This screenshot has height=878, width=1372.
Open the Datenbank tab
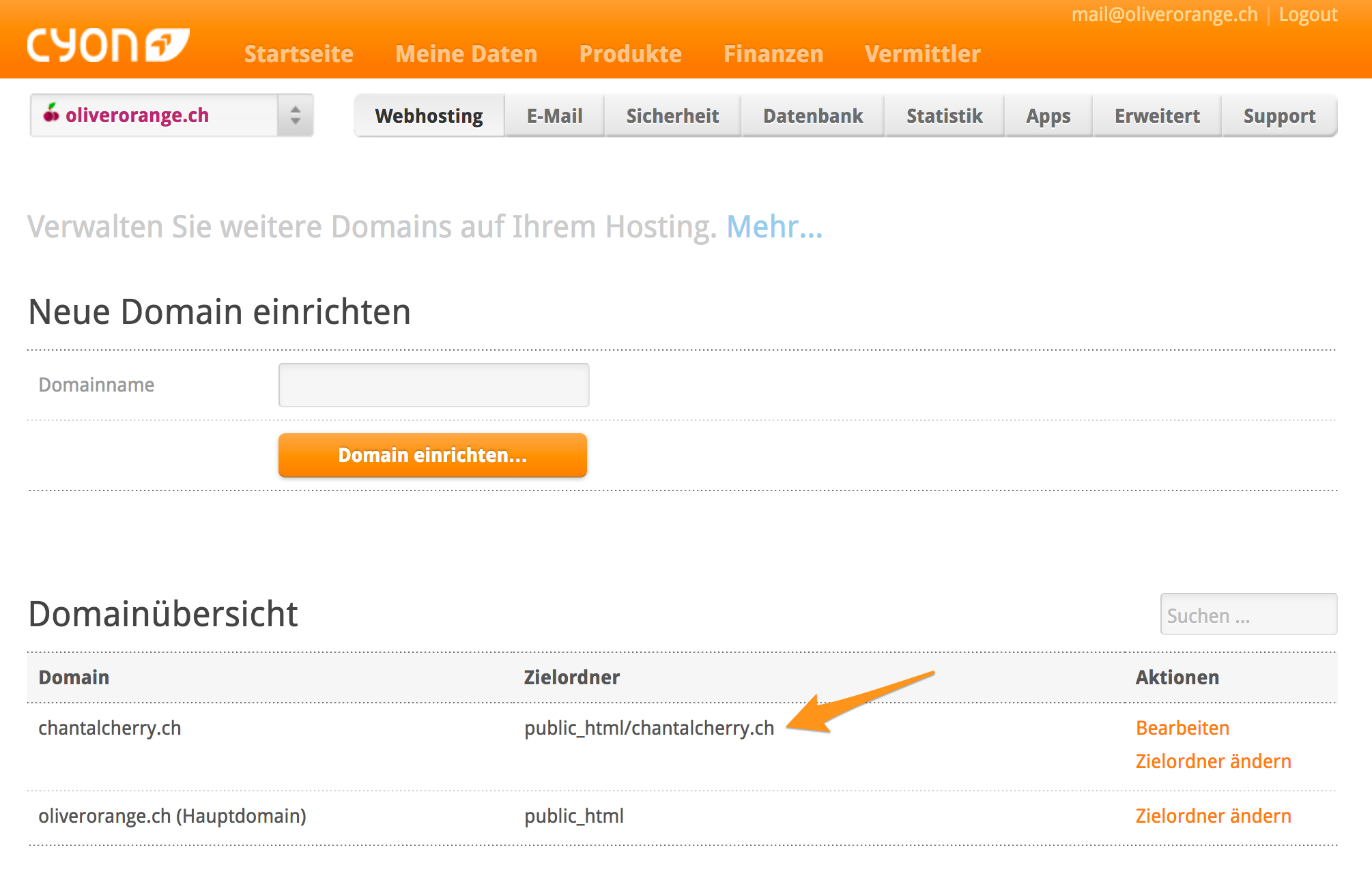[812, 116]
